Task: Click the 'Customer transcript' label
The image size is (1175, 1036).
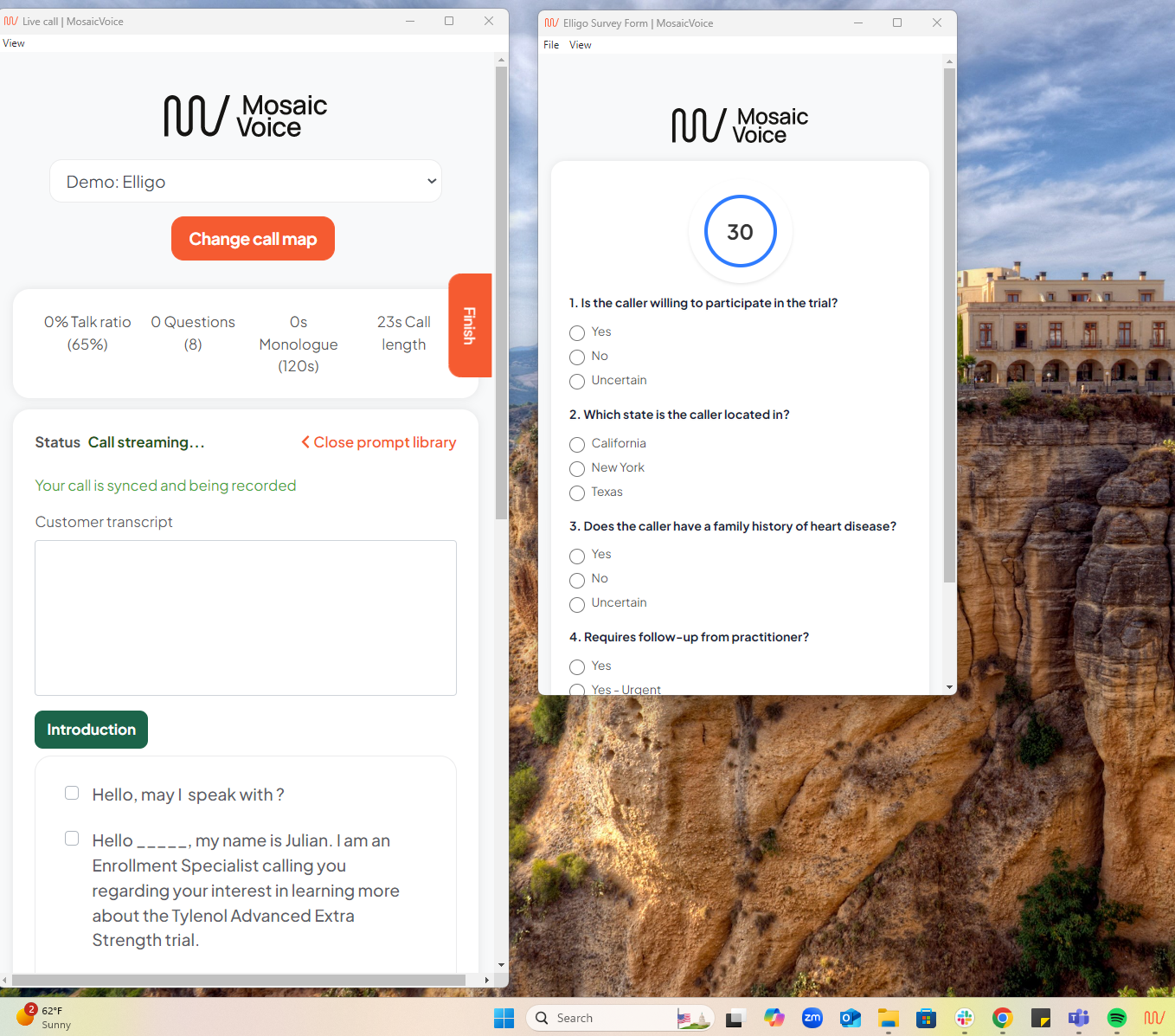Action: [x=104, y=522]
